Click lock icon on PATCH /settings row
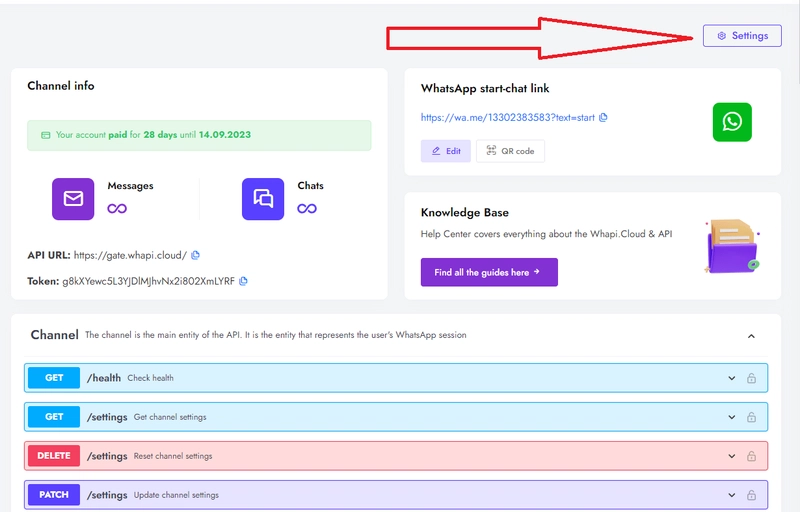The height and width of the screenshot is (512, 800). point(752,495)
